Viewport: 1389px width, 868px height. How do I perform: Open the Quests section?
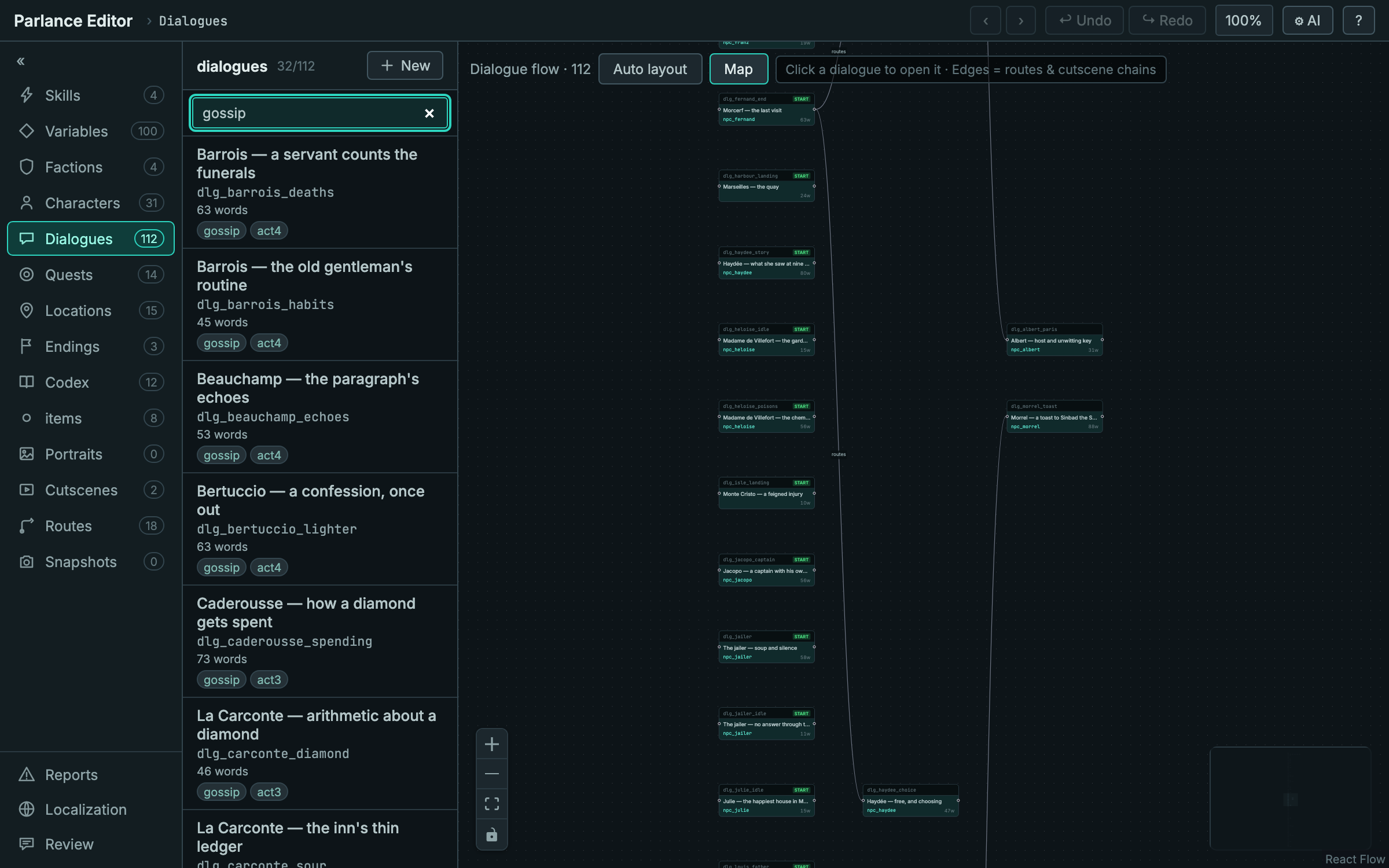pos(91,275)
